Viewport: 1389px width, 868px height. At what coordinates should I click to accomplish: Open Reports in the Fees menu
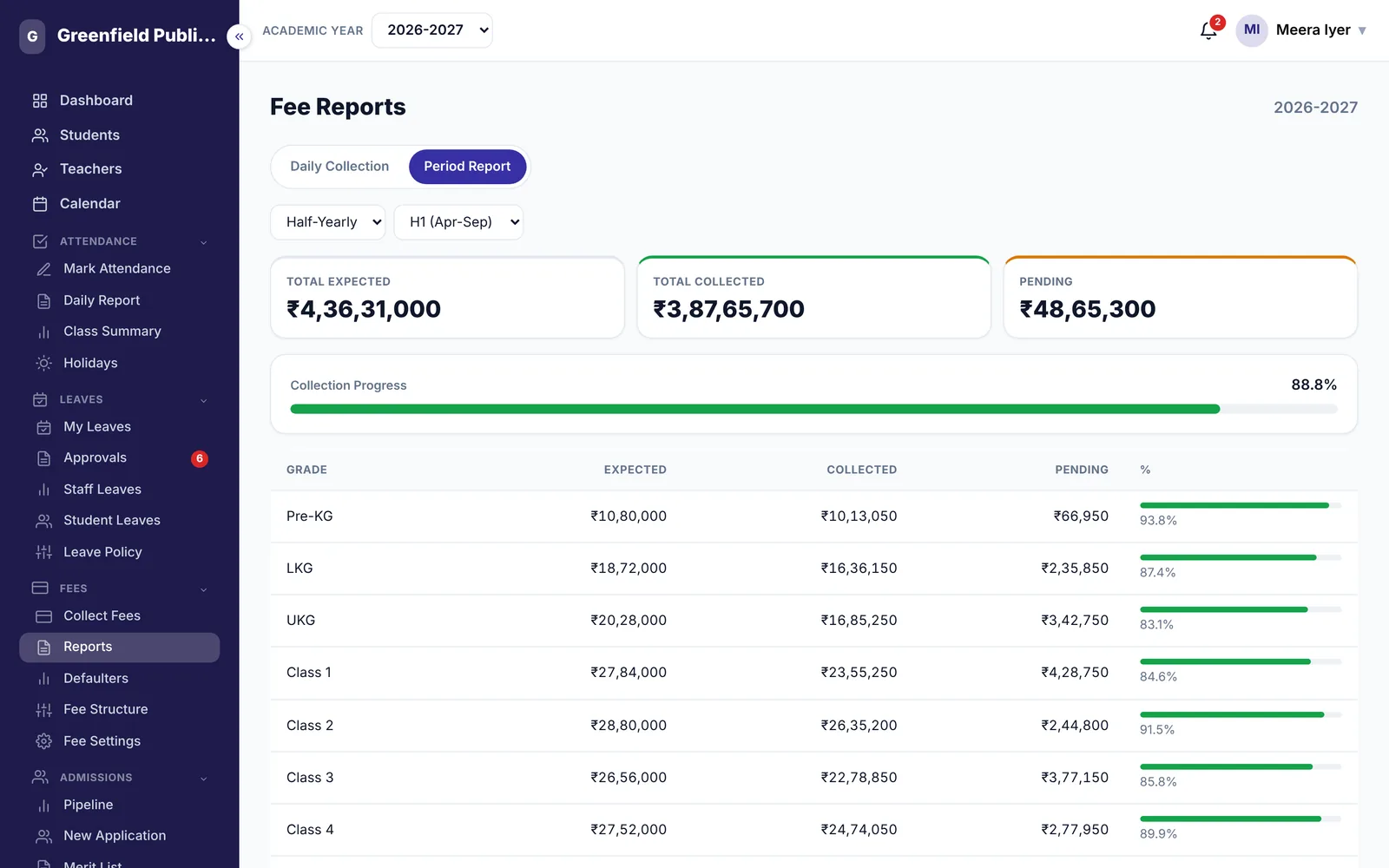(x=119, y=648)
